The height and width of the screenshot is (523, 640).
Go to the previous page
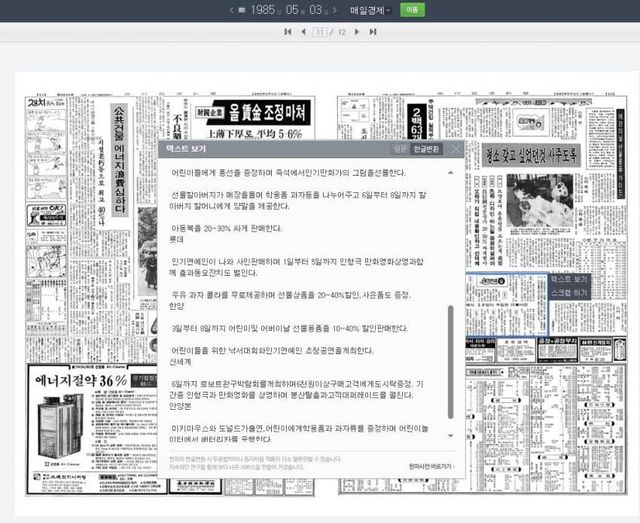click(302, 32)
